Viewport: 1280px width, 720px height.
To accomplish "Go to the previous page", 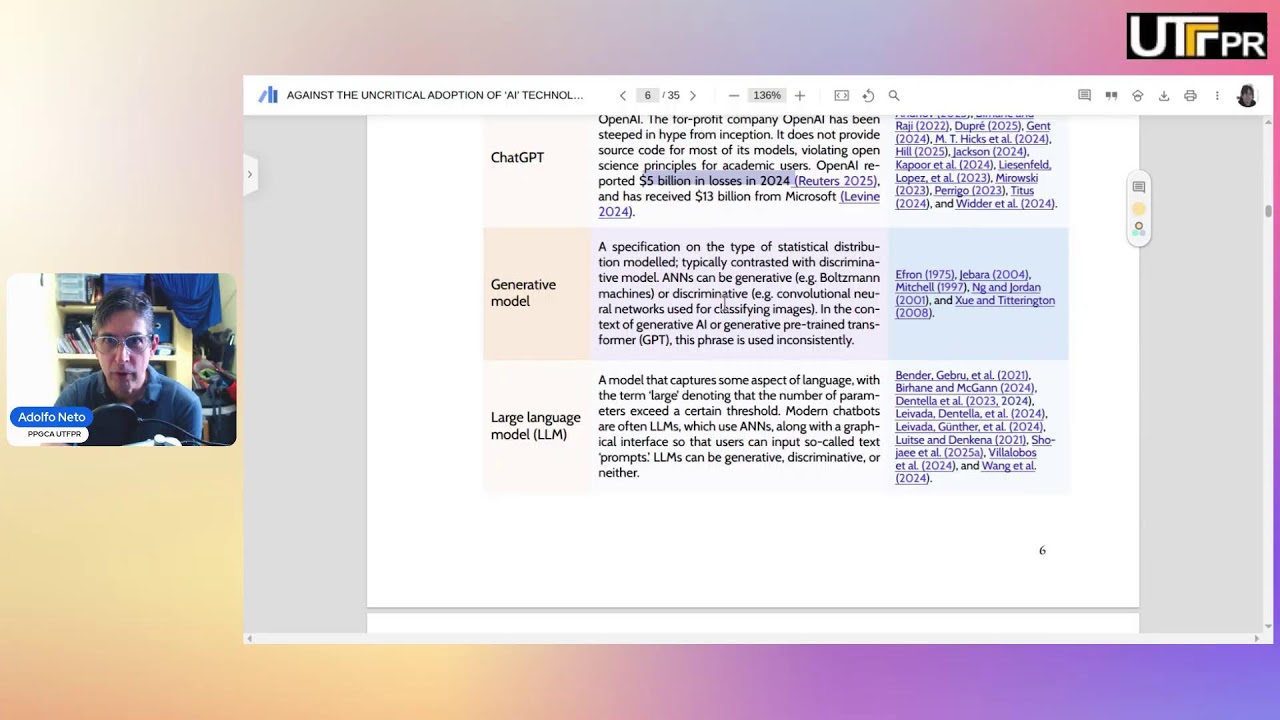I will [623, 96].
